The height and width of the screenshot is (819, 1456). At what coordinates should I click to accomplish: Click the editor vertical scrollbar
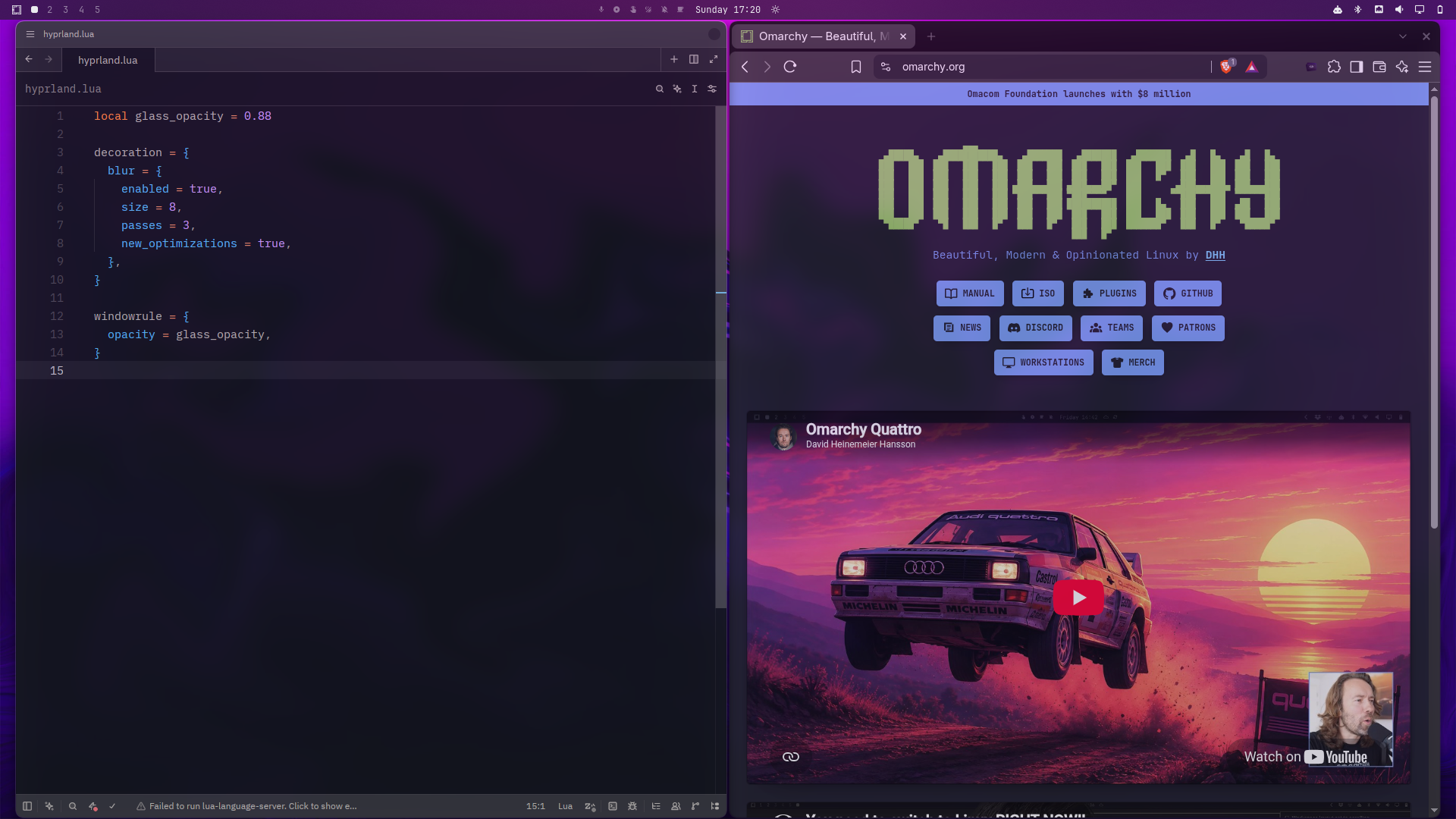click(x=720, y=356)
